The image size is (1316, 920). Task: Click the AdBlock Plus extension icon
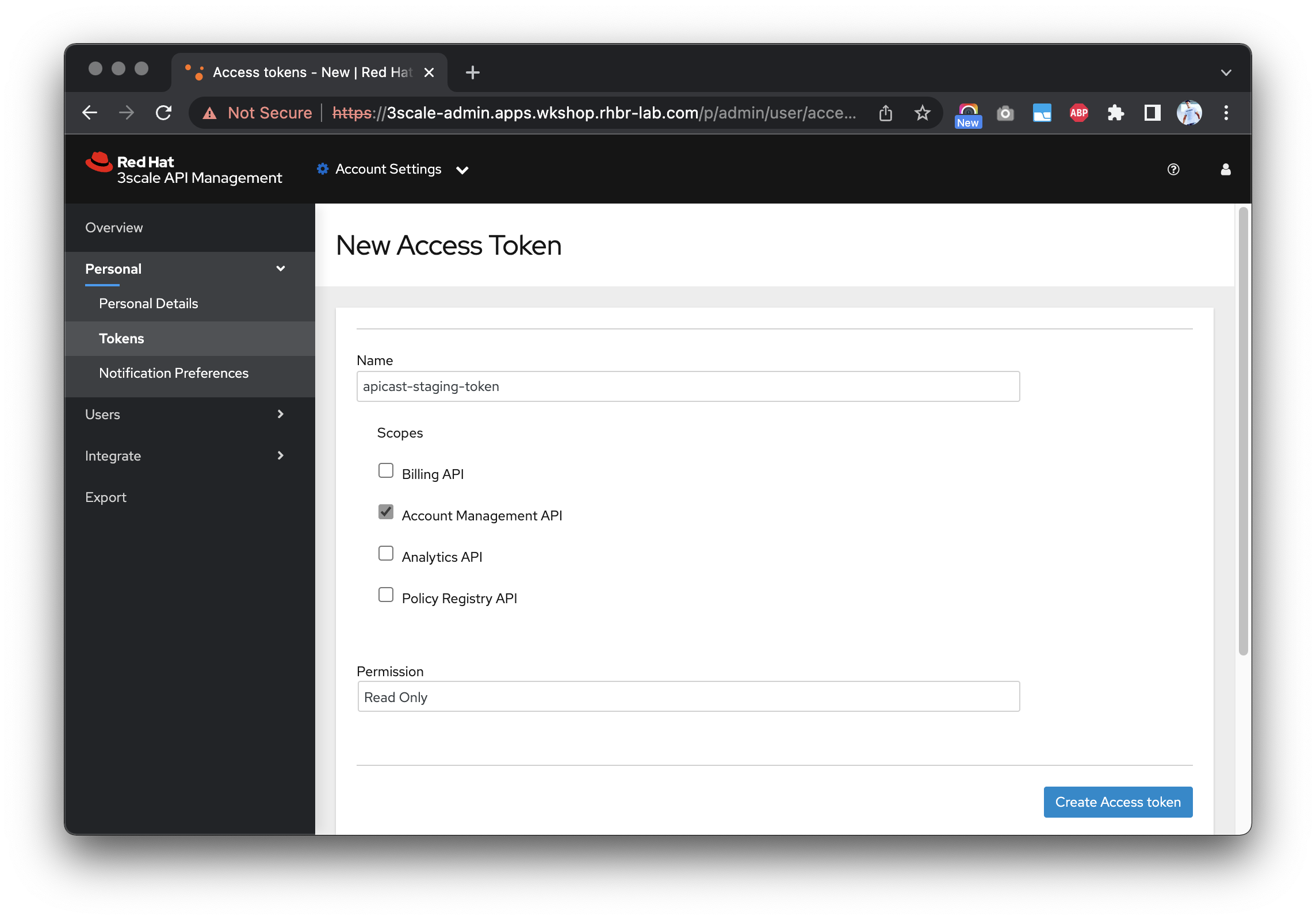tap(1078, 113)
